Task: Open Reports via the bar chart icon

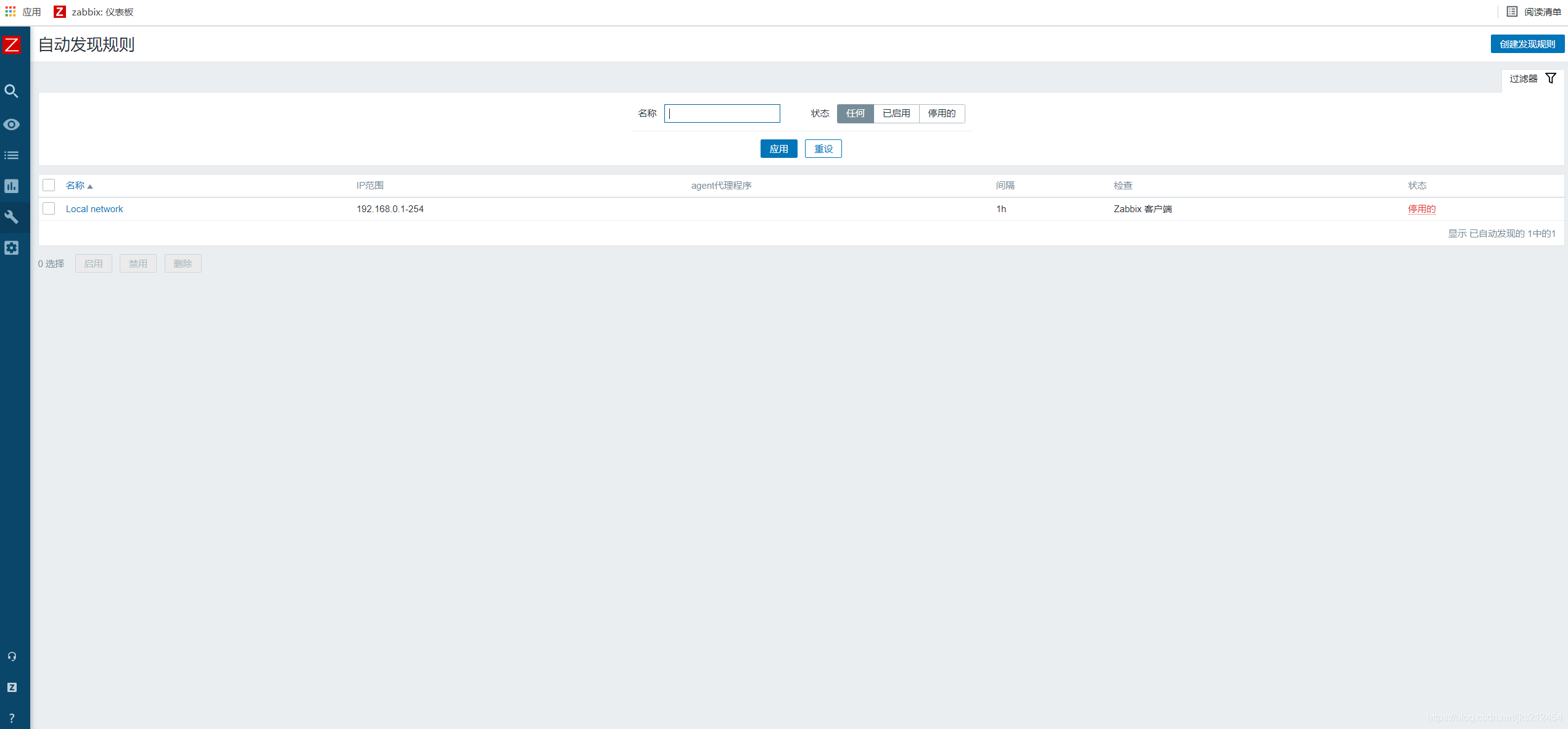Action: [12, 186]
